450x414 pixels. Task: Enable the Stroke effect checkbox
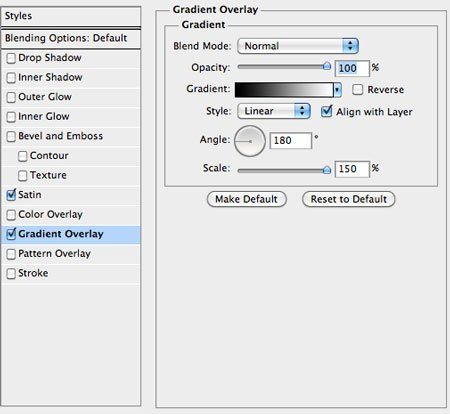coord(11,273)
